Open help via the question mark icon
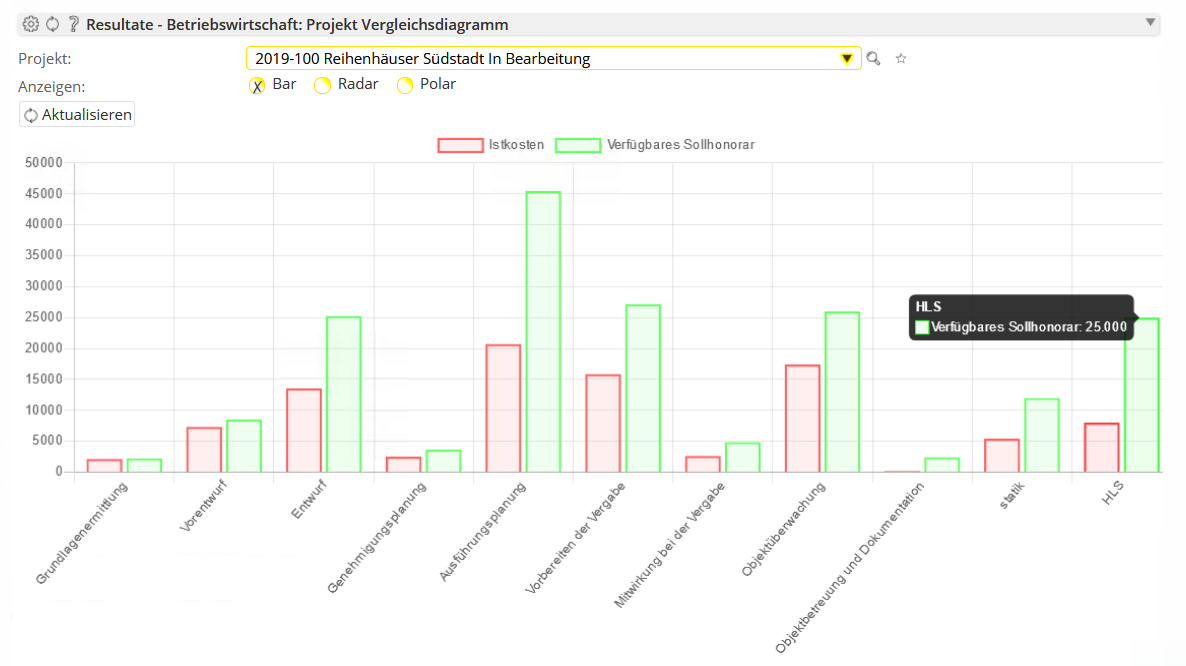Screen dimensions: 1186x666 pyautogui.click(x=73, y=24)
